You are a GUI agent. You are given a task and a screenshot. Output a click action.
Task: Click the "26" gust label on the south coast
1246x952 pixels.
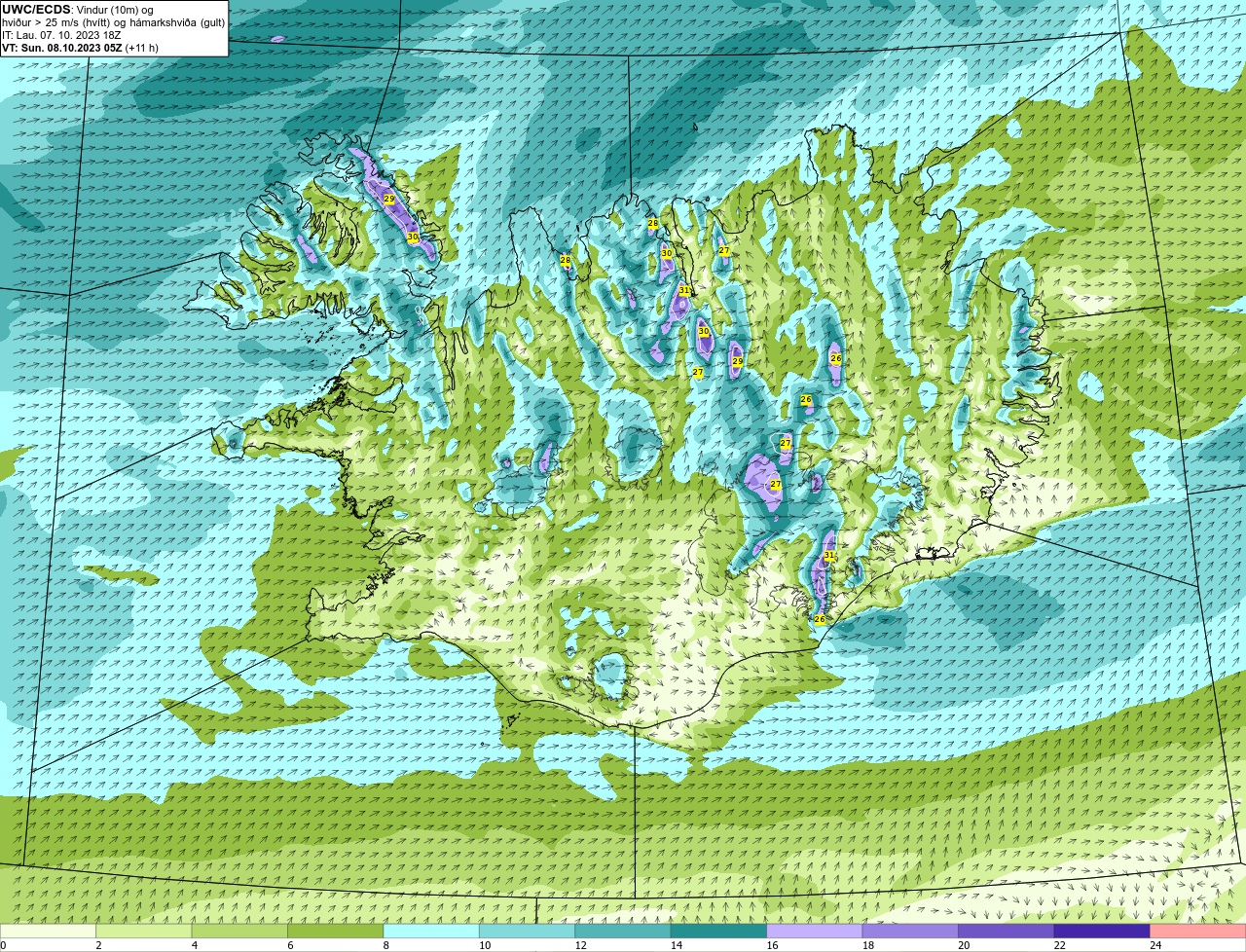[x=820, y=619]
